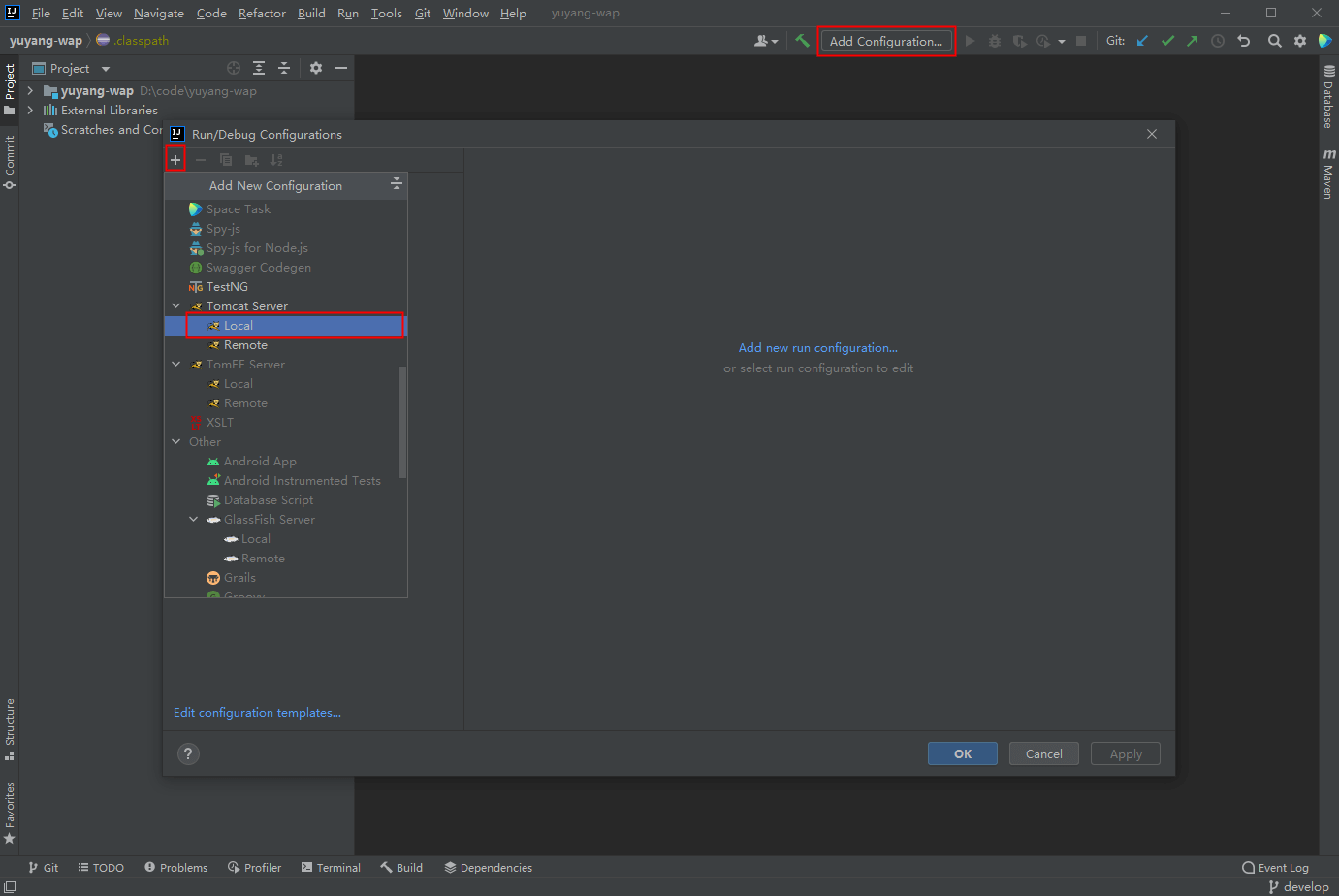Expand the yuyang-wap project node
Screen dimensions: 1339x896
(x=30, y=91)
